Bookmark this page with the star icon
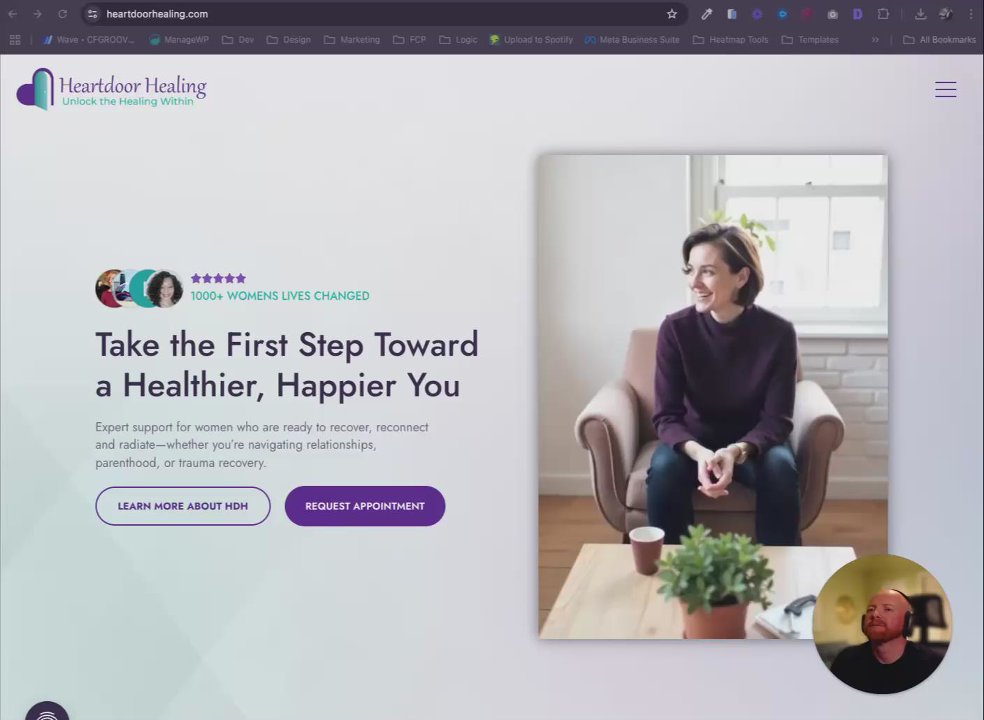This screenshot has width=984, height=720. (x=671, y=14)
